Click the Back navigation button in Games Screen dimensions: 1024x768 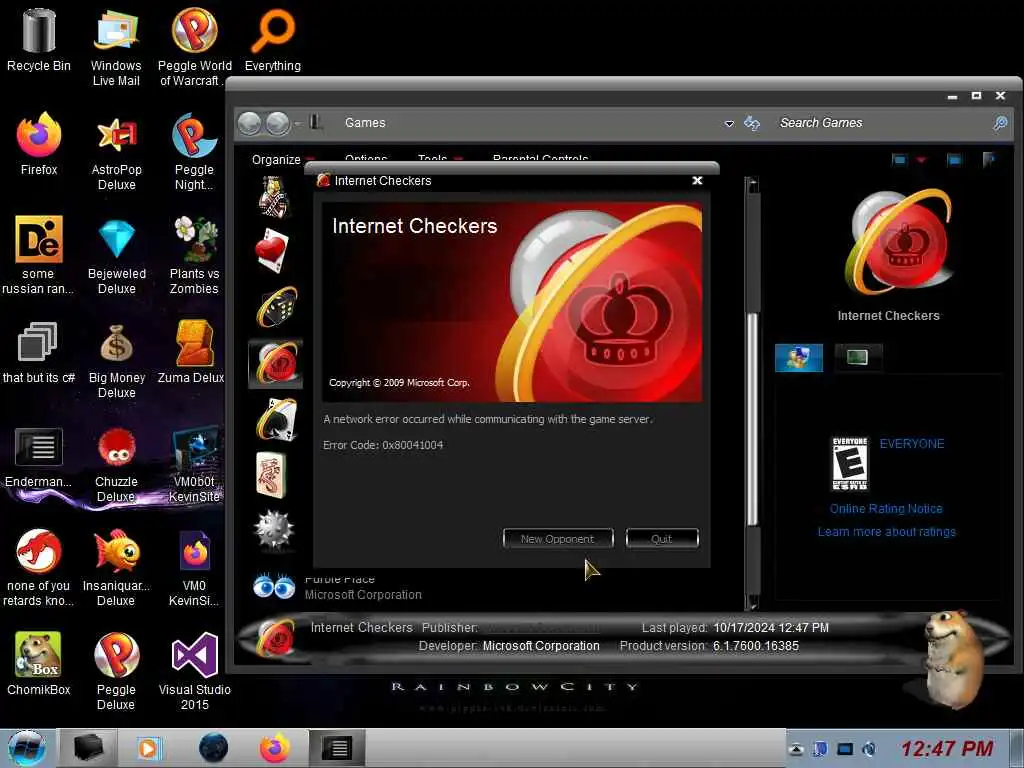(249, 123)
